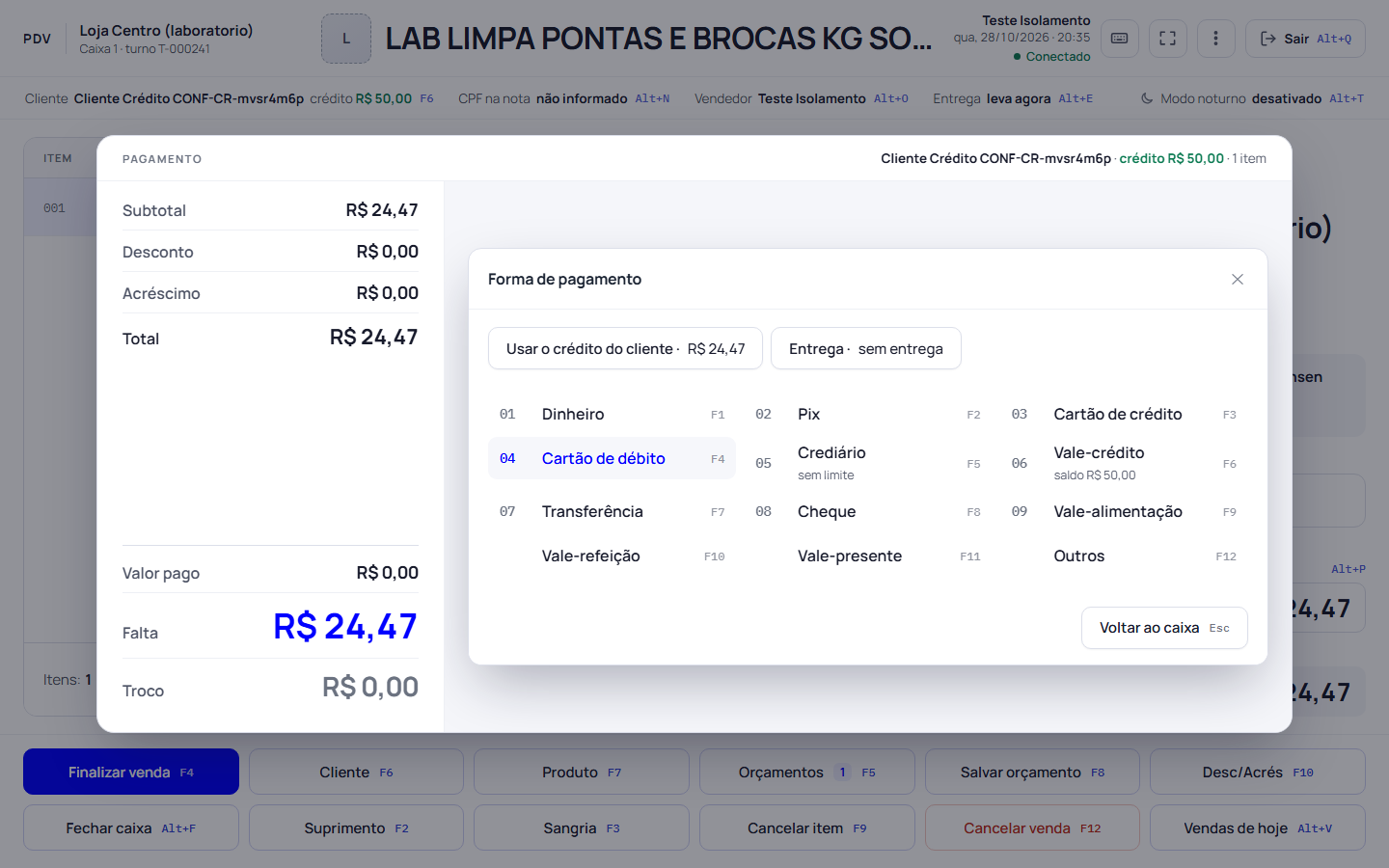Select Dinheiro payment method
The width and height of the screenshot is (1389, 868).
coord(612,414)
